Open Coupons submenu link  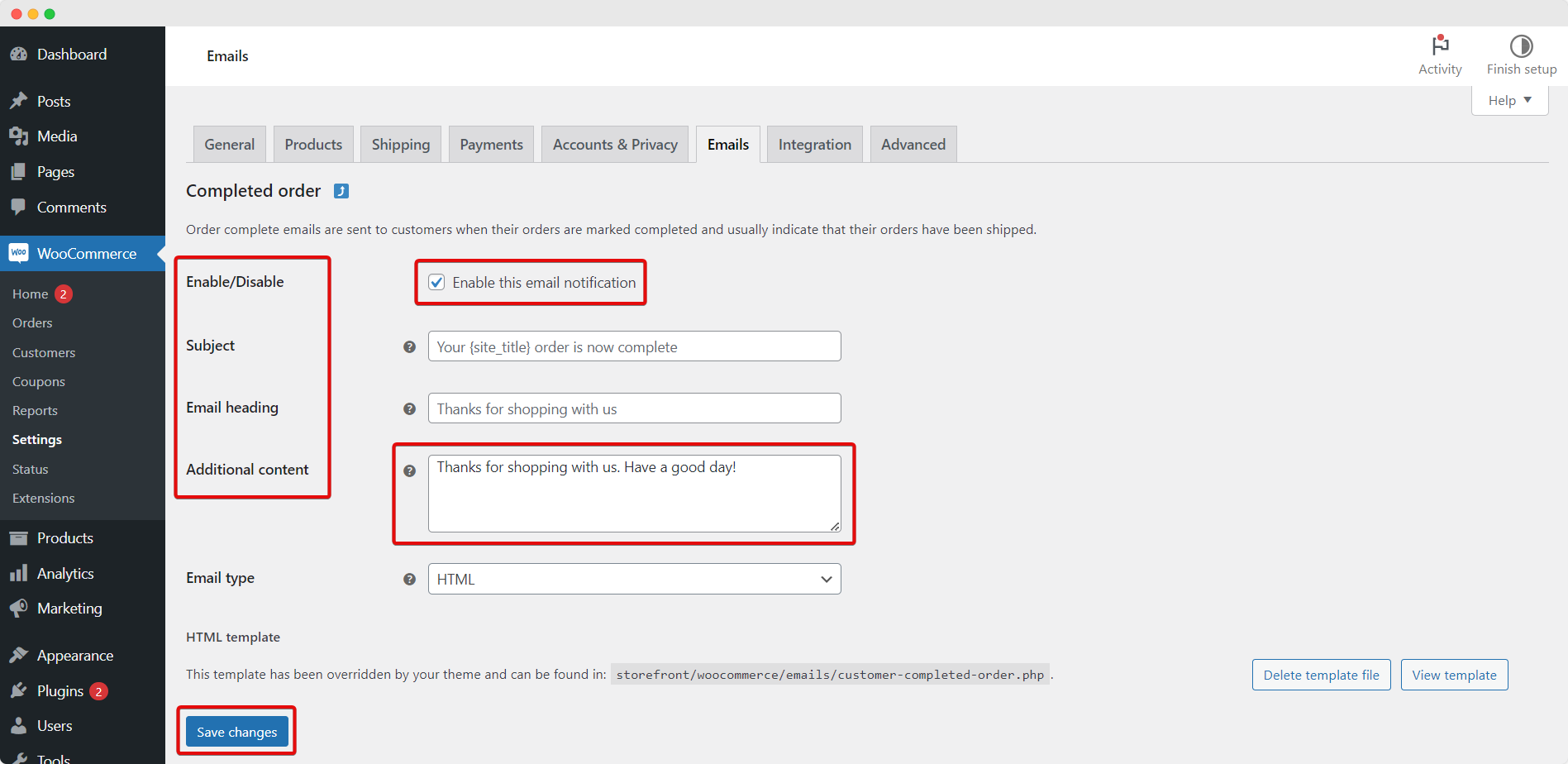tap(39, 381)
